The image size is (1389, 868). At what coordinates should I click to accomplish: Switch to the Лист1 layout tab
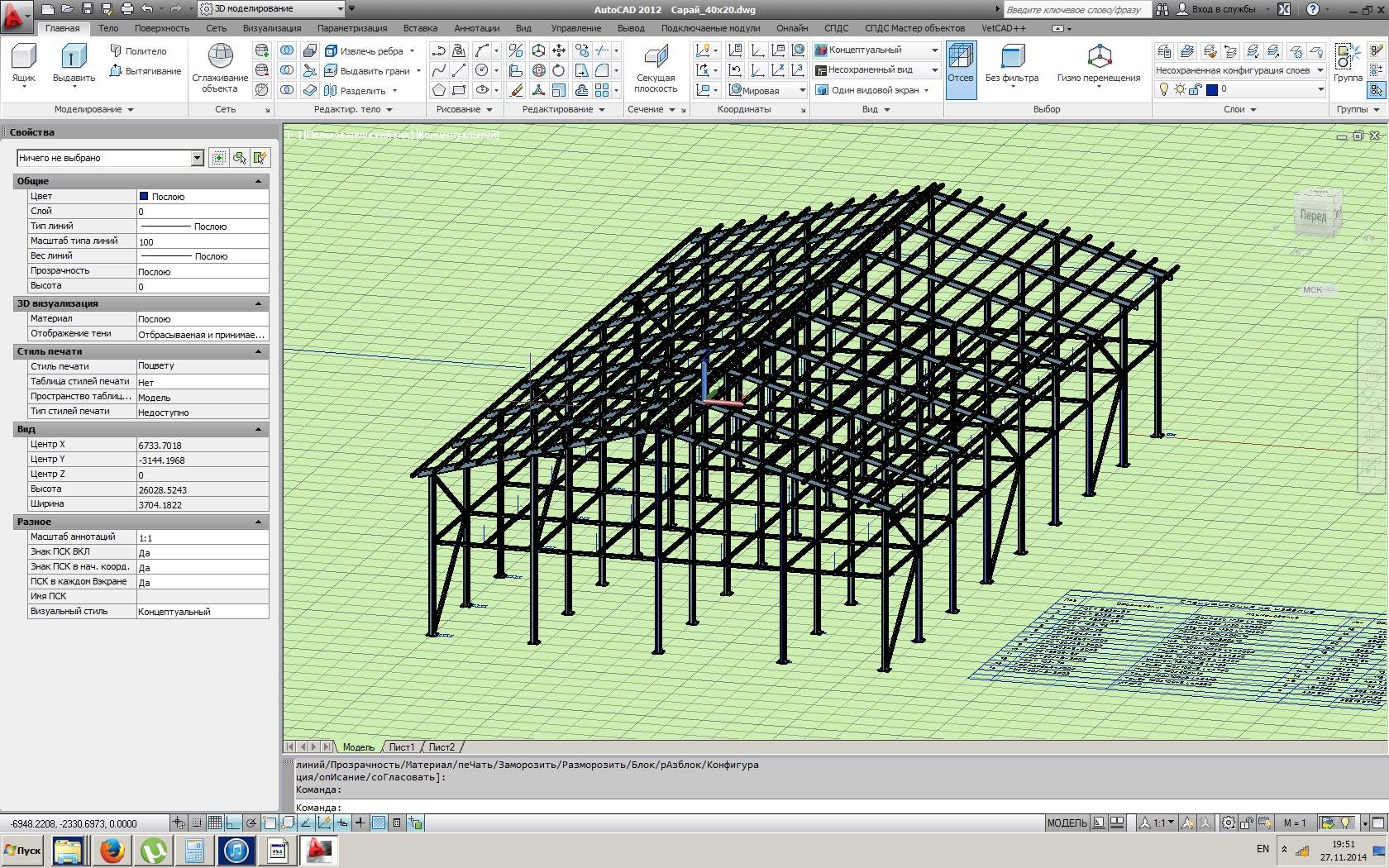click(x=402, y=747)
